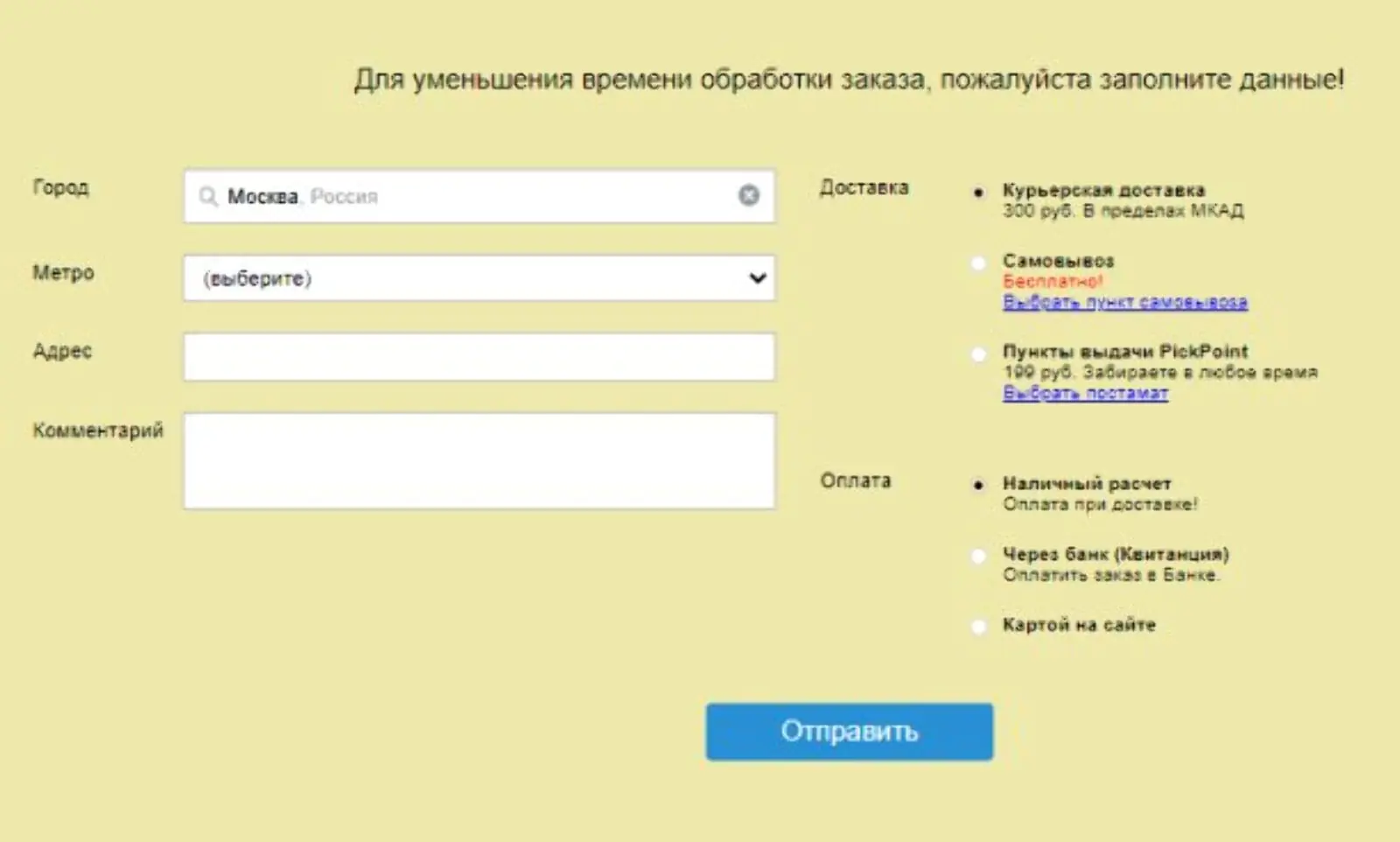Screen dimensions: 1400x842
Task: Follow the Выбрать постамат link
Action: coord(1085,393)
